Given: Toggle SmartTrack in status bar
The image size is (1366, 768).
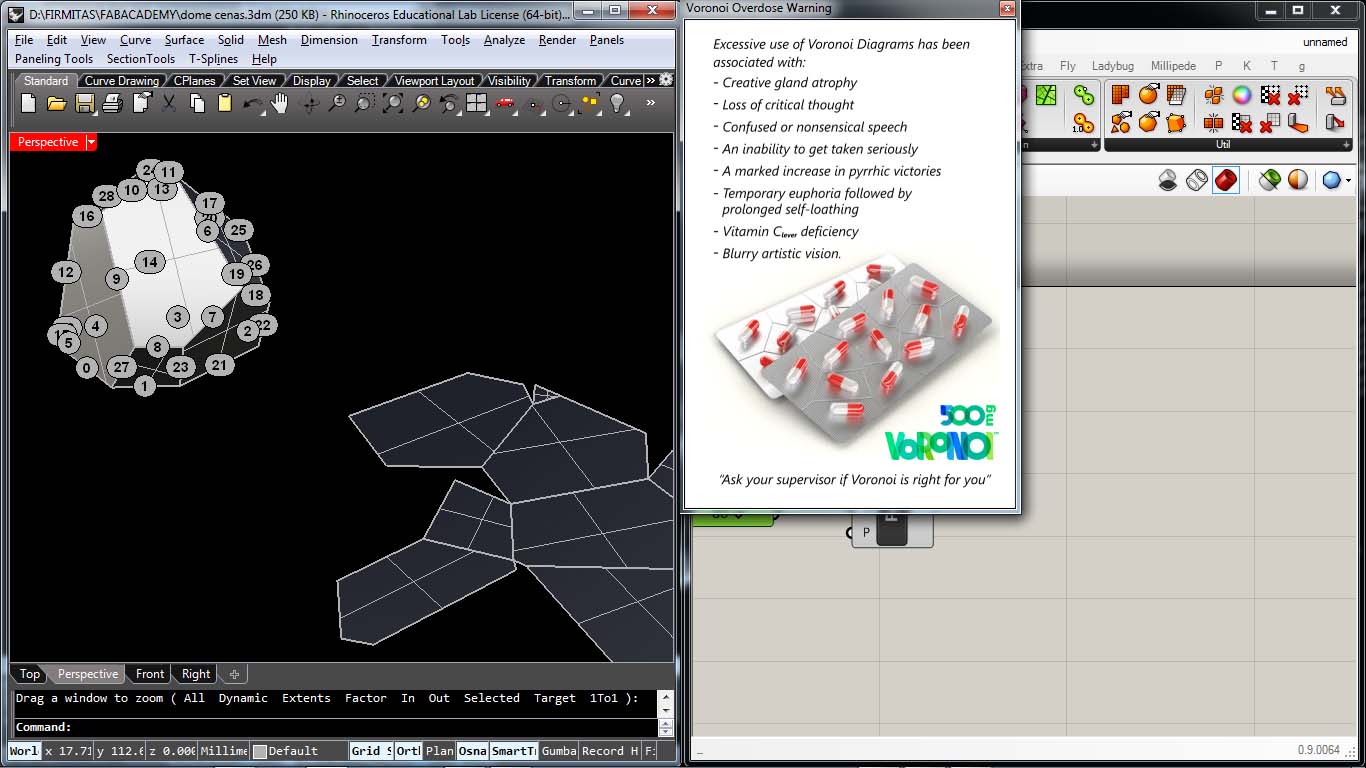Looking at the screenshot, I should click(x=514, y=751).
